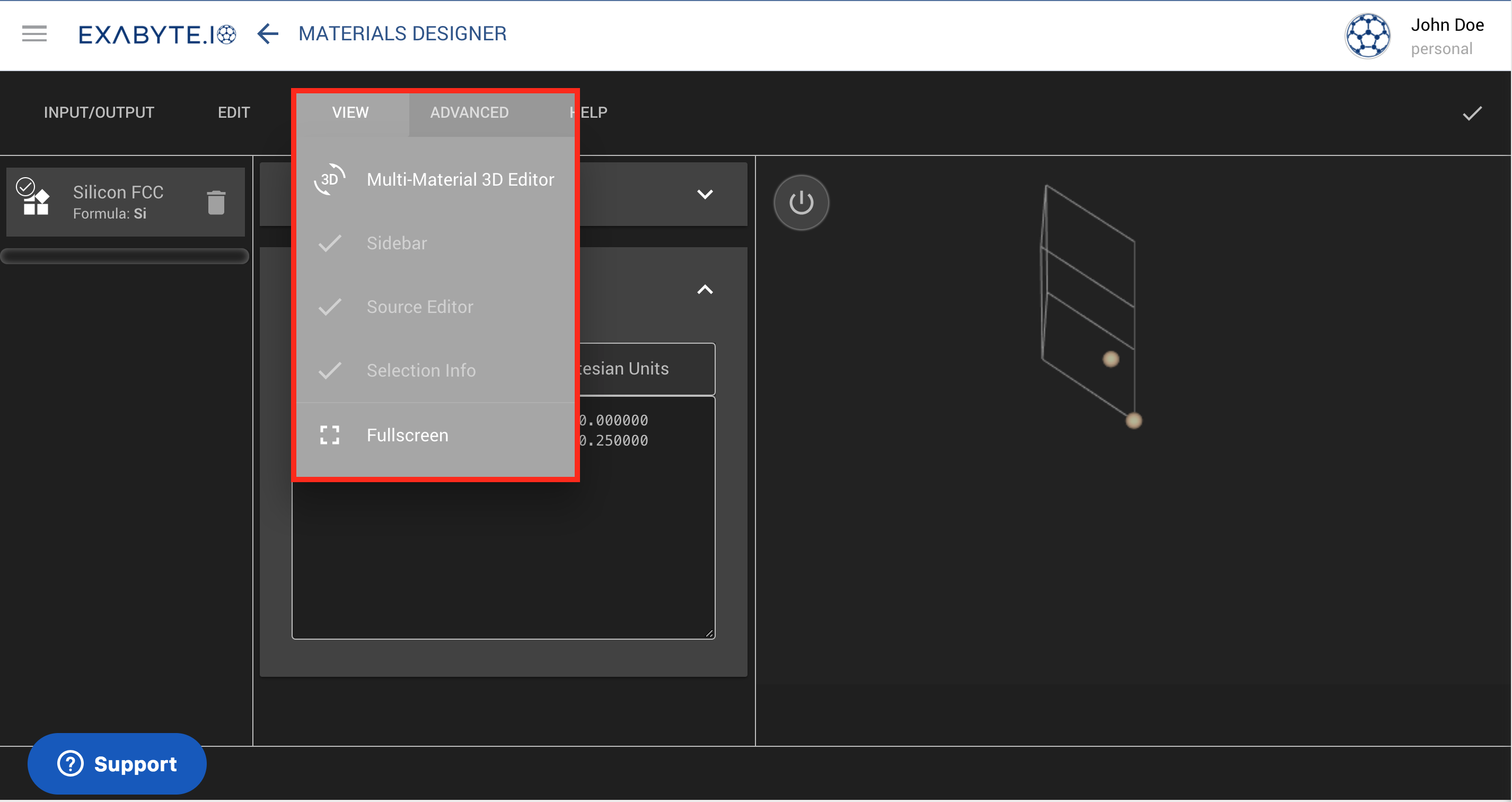Viewport: 1512px width, 802px height.
Task: Toggle the Sidebar visibility option
Action: coord(397,243)
